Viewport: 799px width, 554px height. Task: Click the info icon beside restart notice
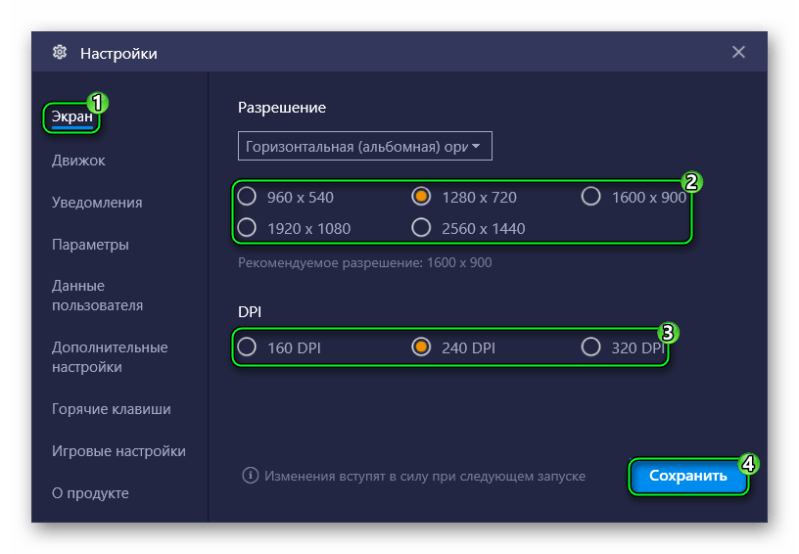[250, 476]
